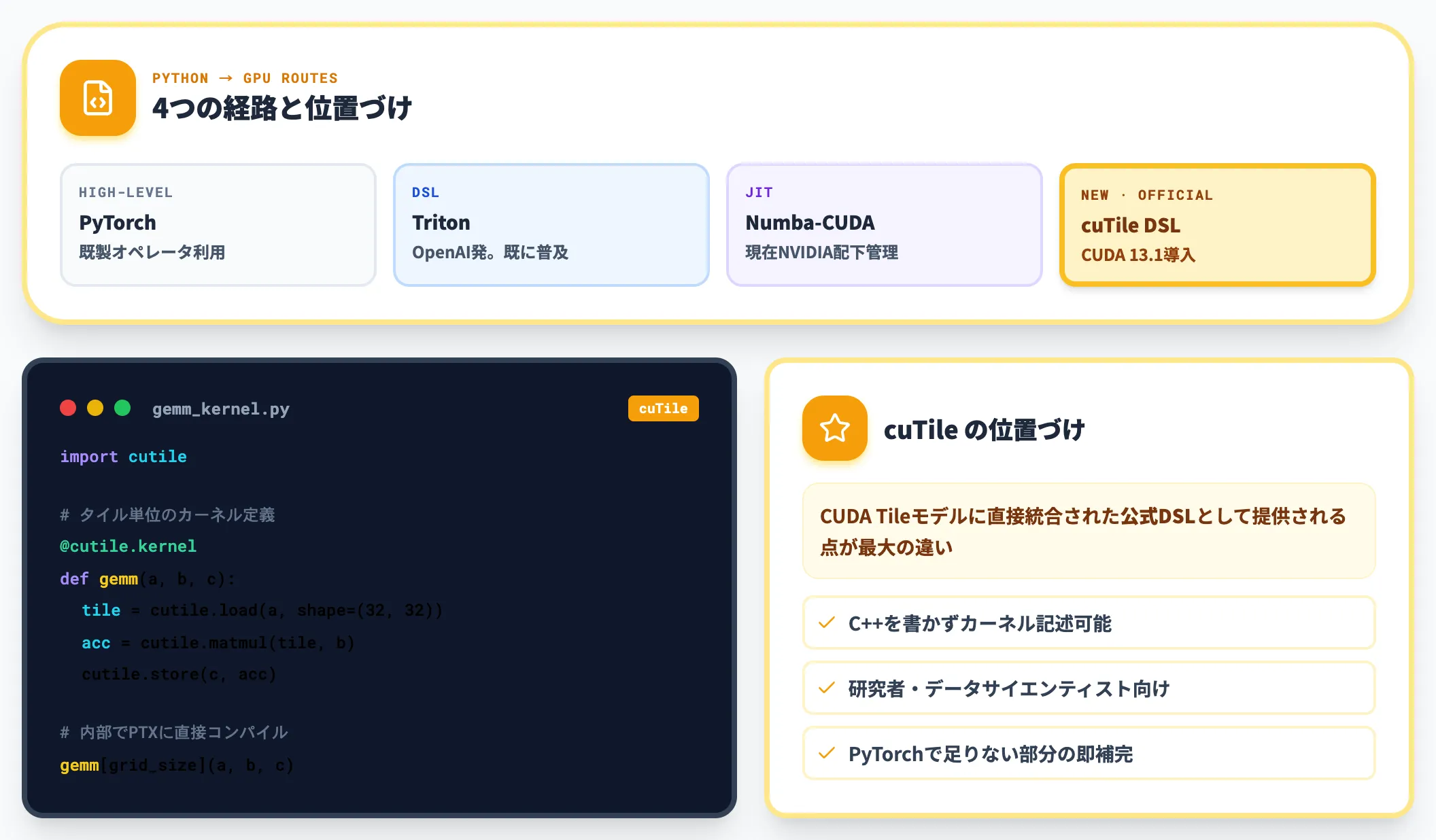Select the Triton DSL card
The image size is (1436, 840).
tap(551, 225)
